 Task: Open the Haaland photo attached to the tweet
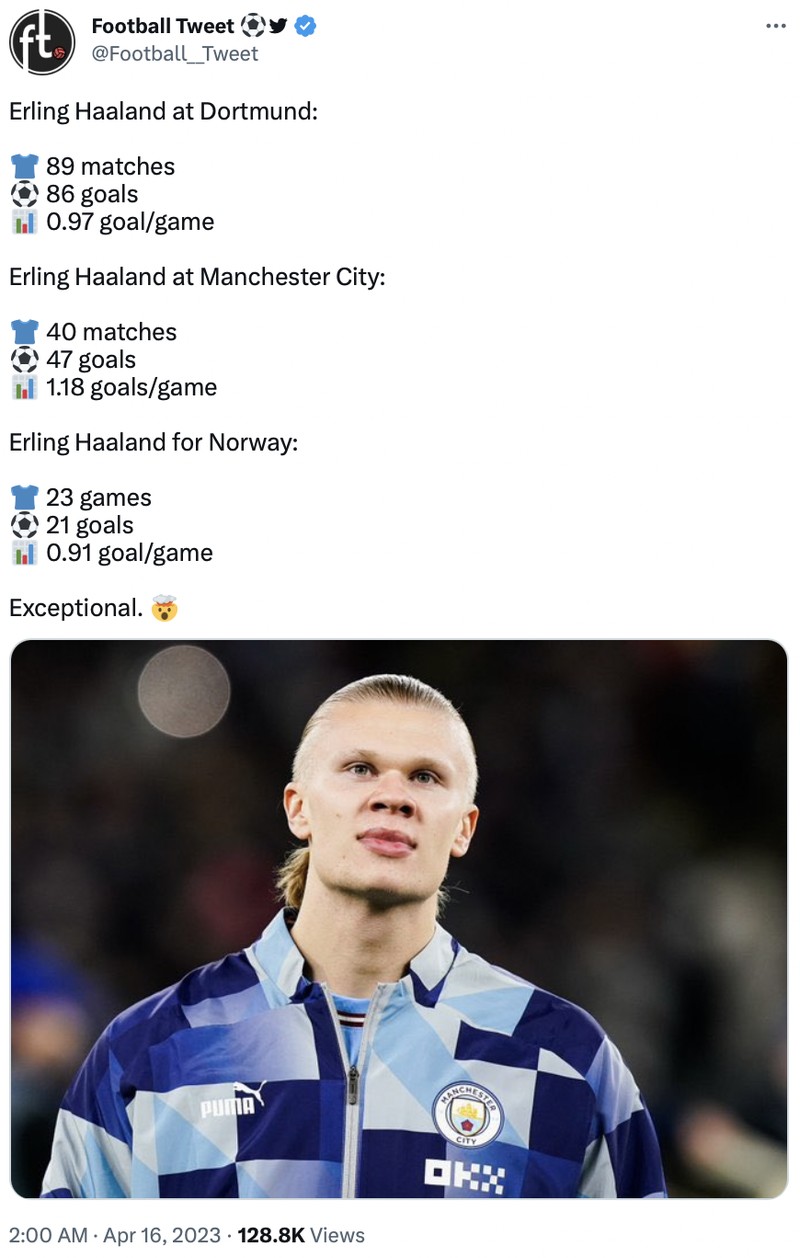[400, 920]
